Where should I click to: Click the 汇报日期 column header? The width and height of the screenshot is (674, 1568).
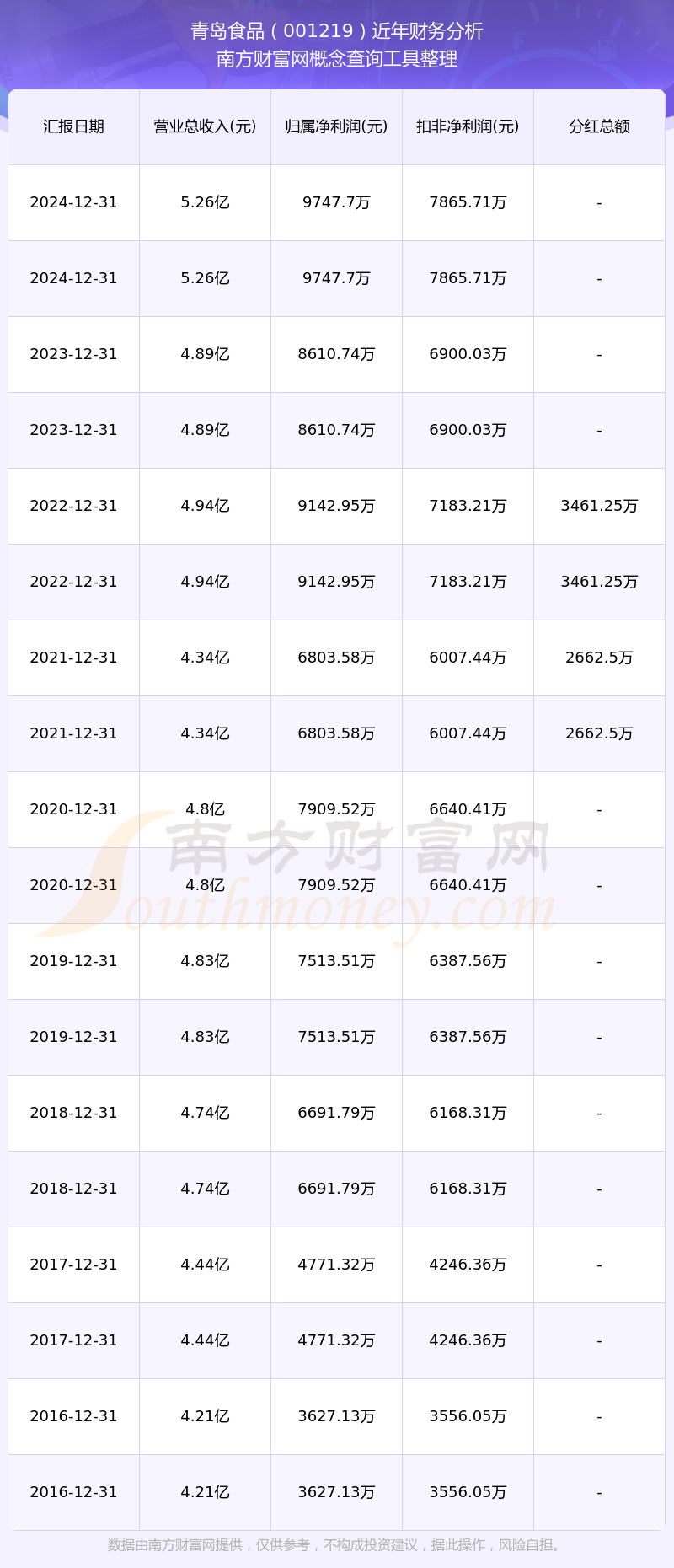[73, 126]
